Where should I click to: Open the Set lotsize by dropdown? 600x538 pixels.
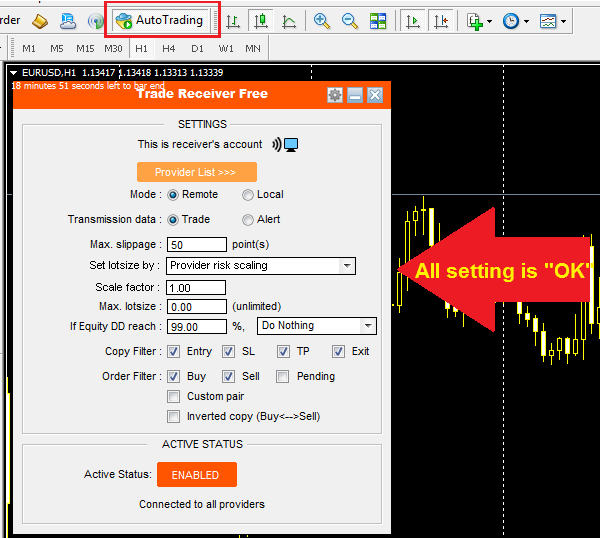tap(261, 266)
